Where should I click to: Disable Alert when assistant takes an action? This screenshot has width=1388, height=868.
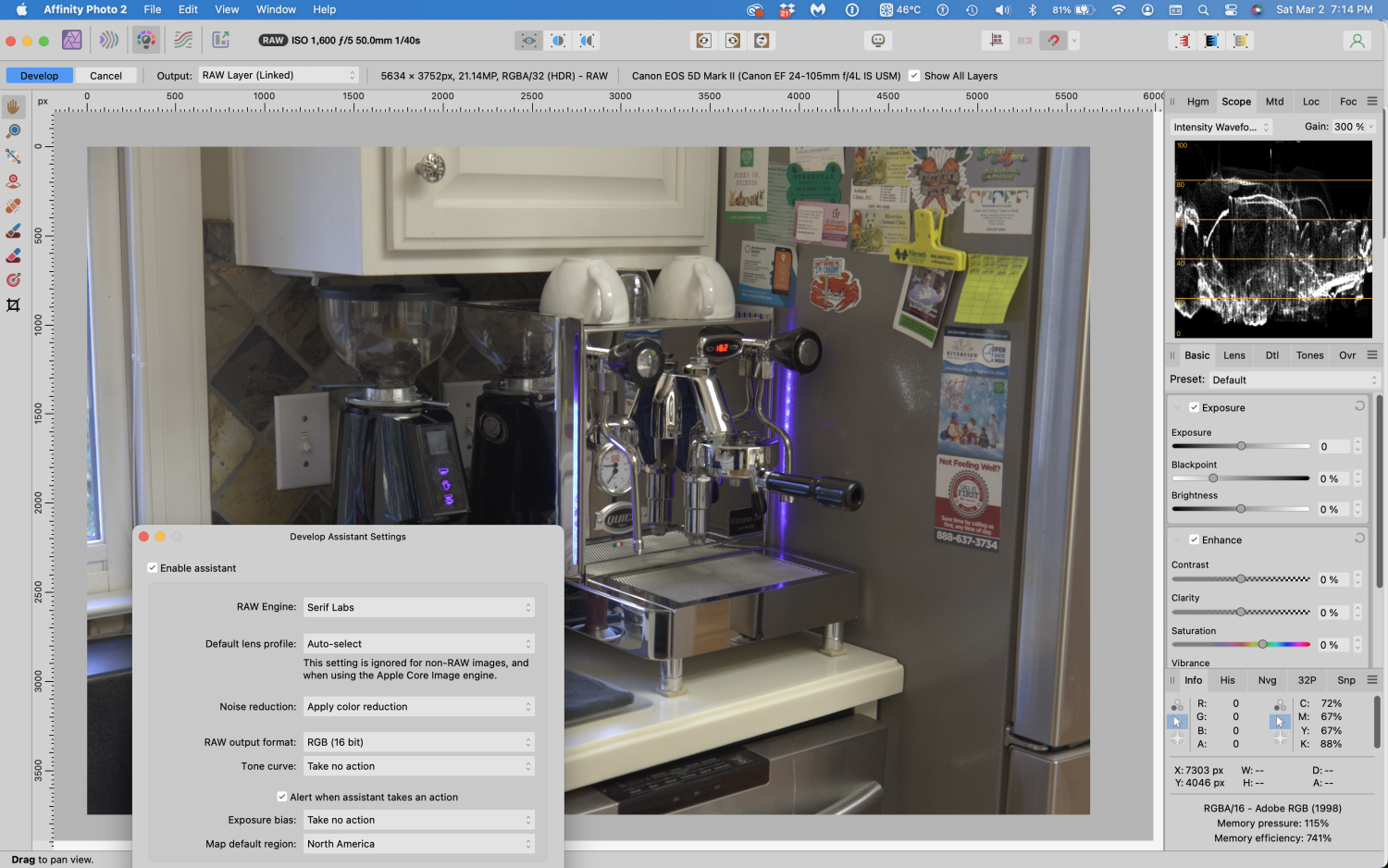[x=282, y=797]
